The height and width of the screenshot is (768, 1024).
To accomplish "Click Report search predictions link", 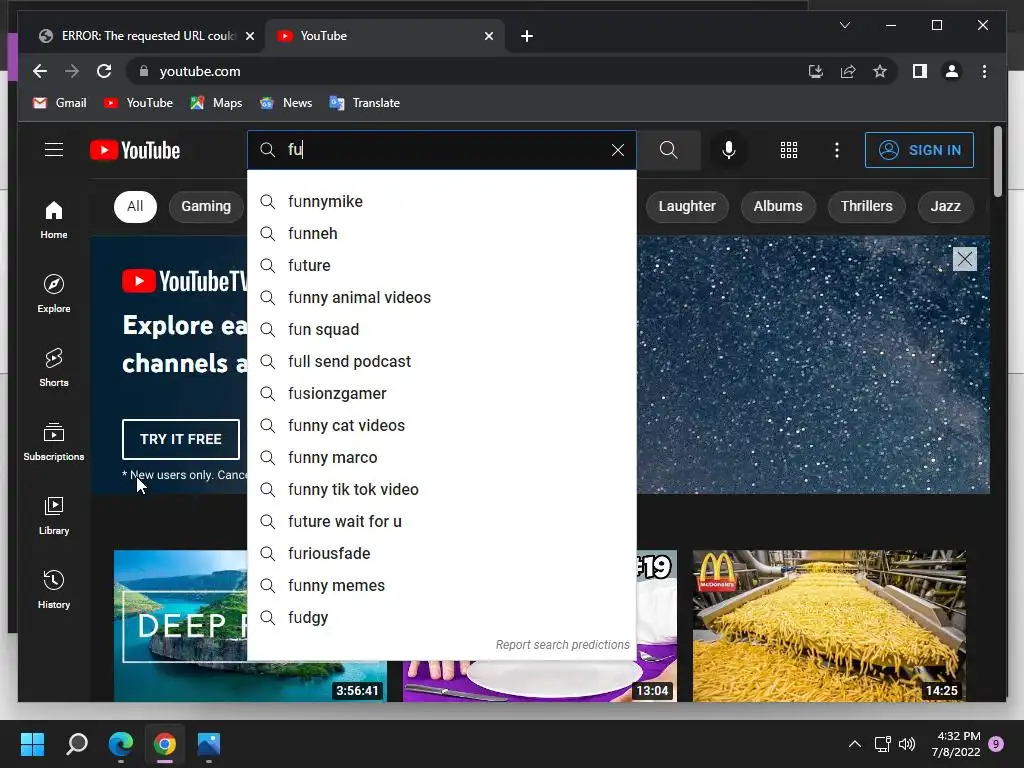I will (x=562, y=645).
